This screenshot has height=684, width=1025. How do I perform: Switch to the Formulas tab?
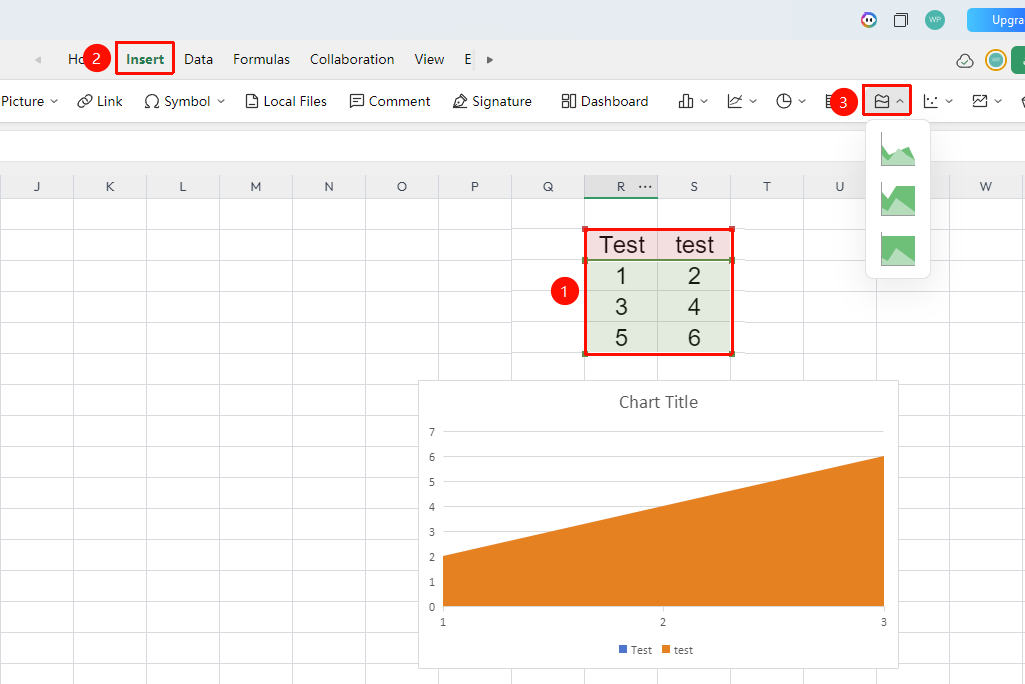click(261, 60)
